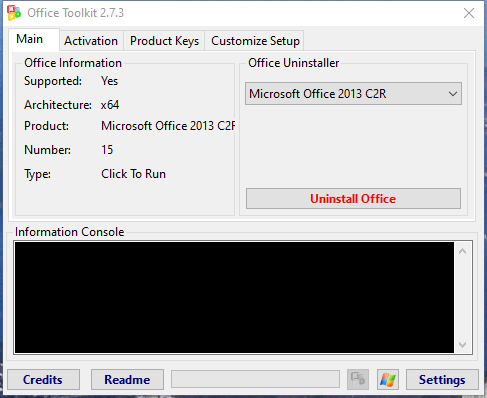
Task: Open the Credits button
Action: point(43,379)
